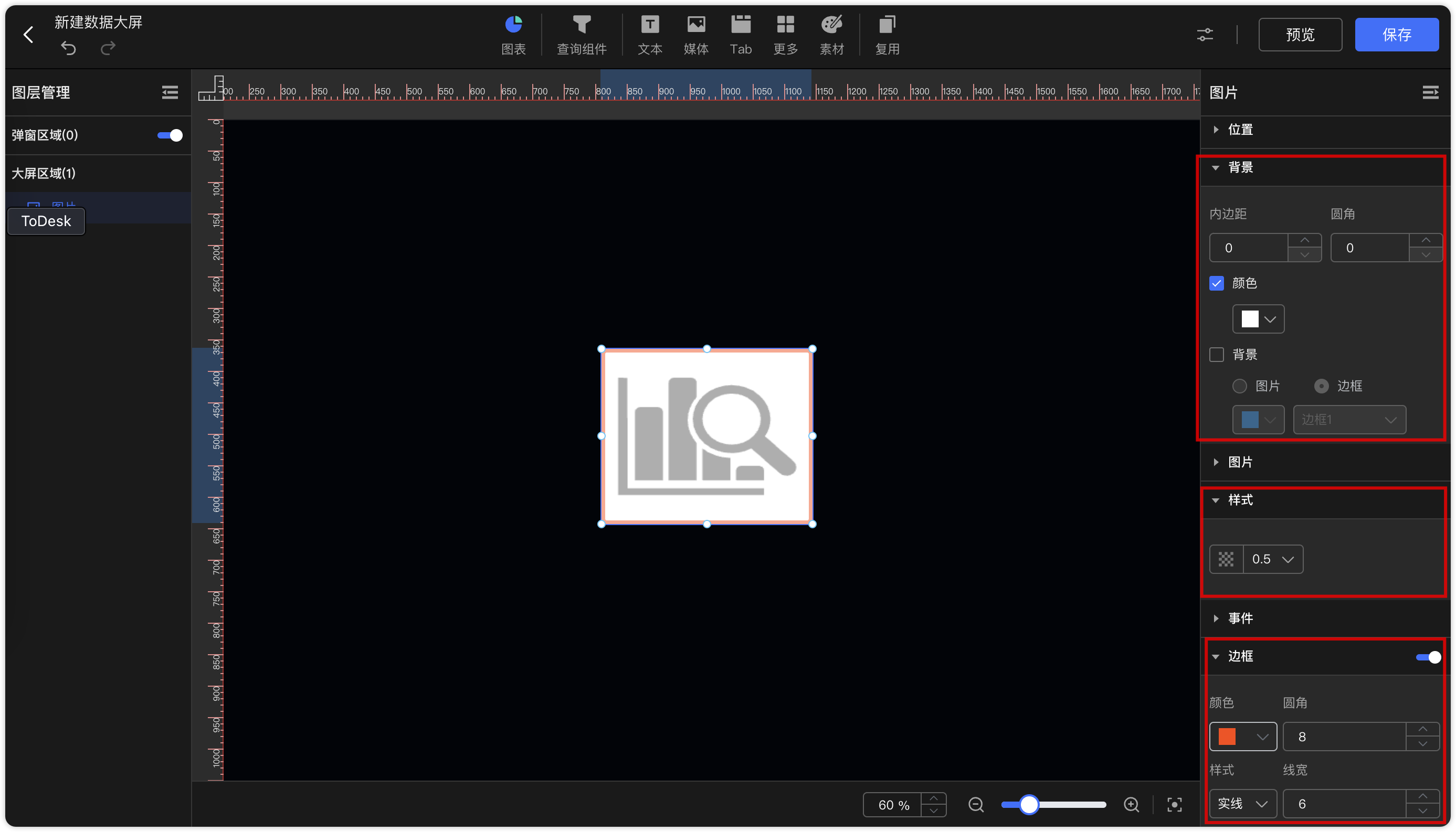Click the fit-to-screen icon at bottom
Image resolution: width=1456 pixels, height=832 pixels.
[x=1174, y=805]
